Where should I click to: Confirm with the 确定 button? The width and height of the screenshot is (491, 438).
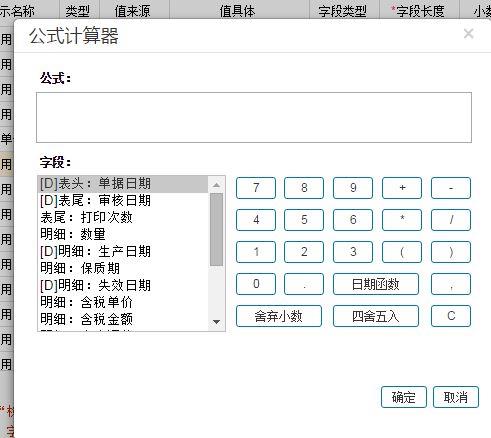point(404,397)
